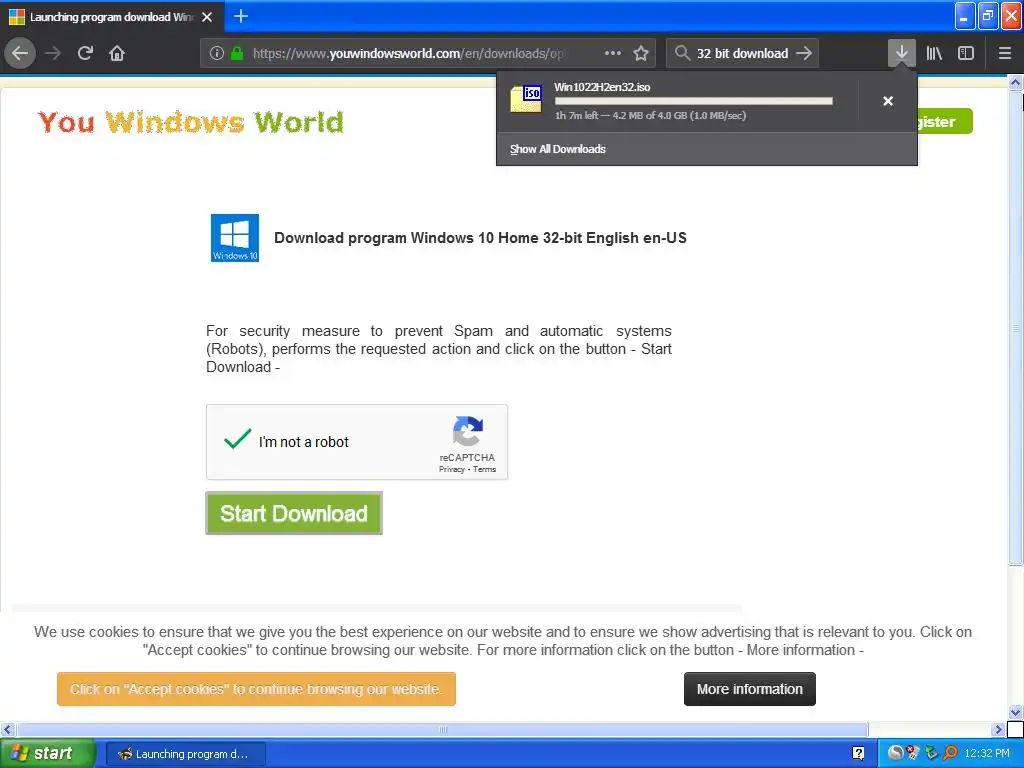Click the page heading Download program Windows 10
This screenshot has height=768, width=1024.
[480, 238]
